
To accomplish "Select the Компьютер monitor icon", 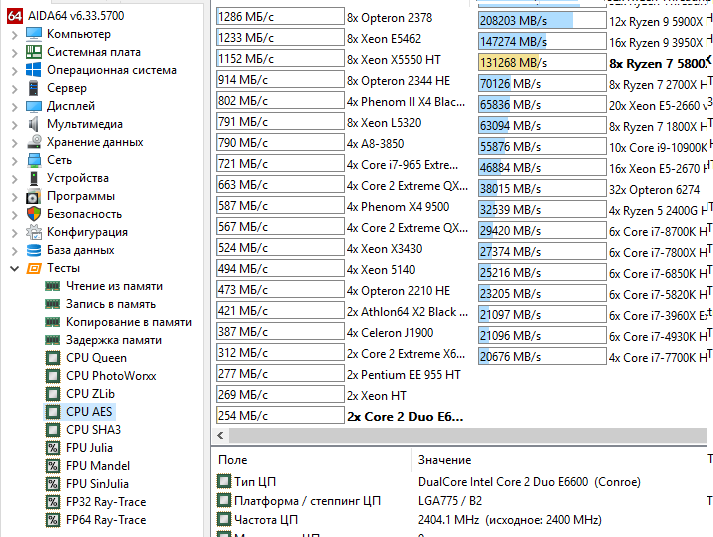I will tap(34, 34).
